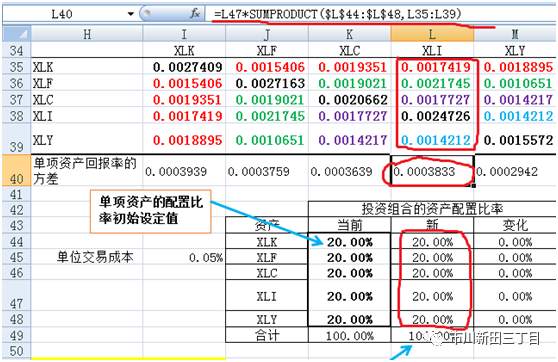Select row 34 header
The image size is (558, 362).
17,51
